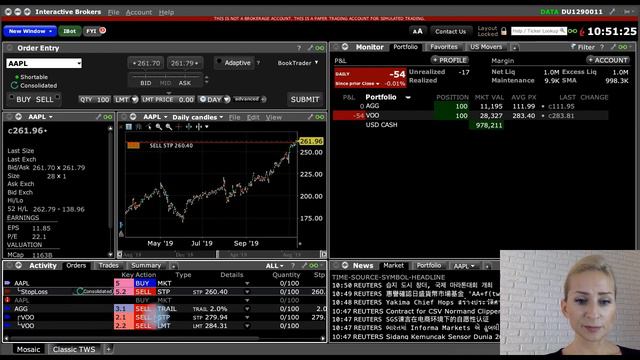This screenshot has height=360, width=640.
Task: Switch to the Favorites tab in Monitor
Action: point(444,47)
